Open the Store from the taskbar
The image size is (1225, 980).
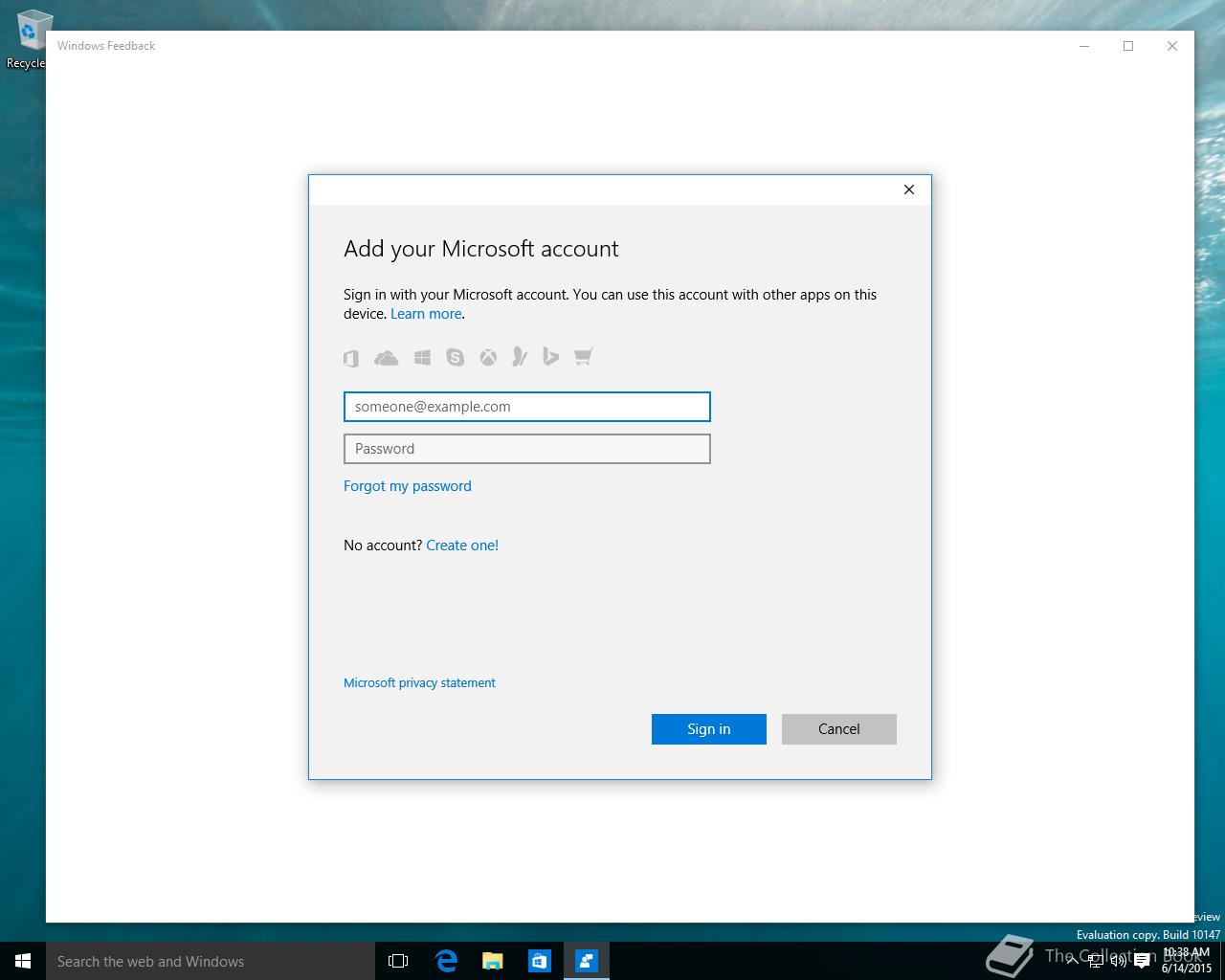point(540,961)
